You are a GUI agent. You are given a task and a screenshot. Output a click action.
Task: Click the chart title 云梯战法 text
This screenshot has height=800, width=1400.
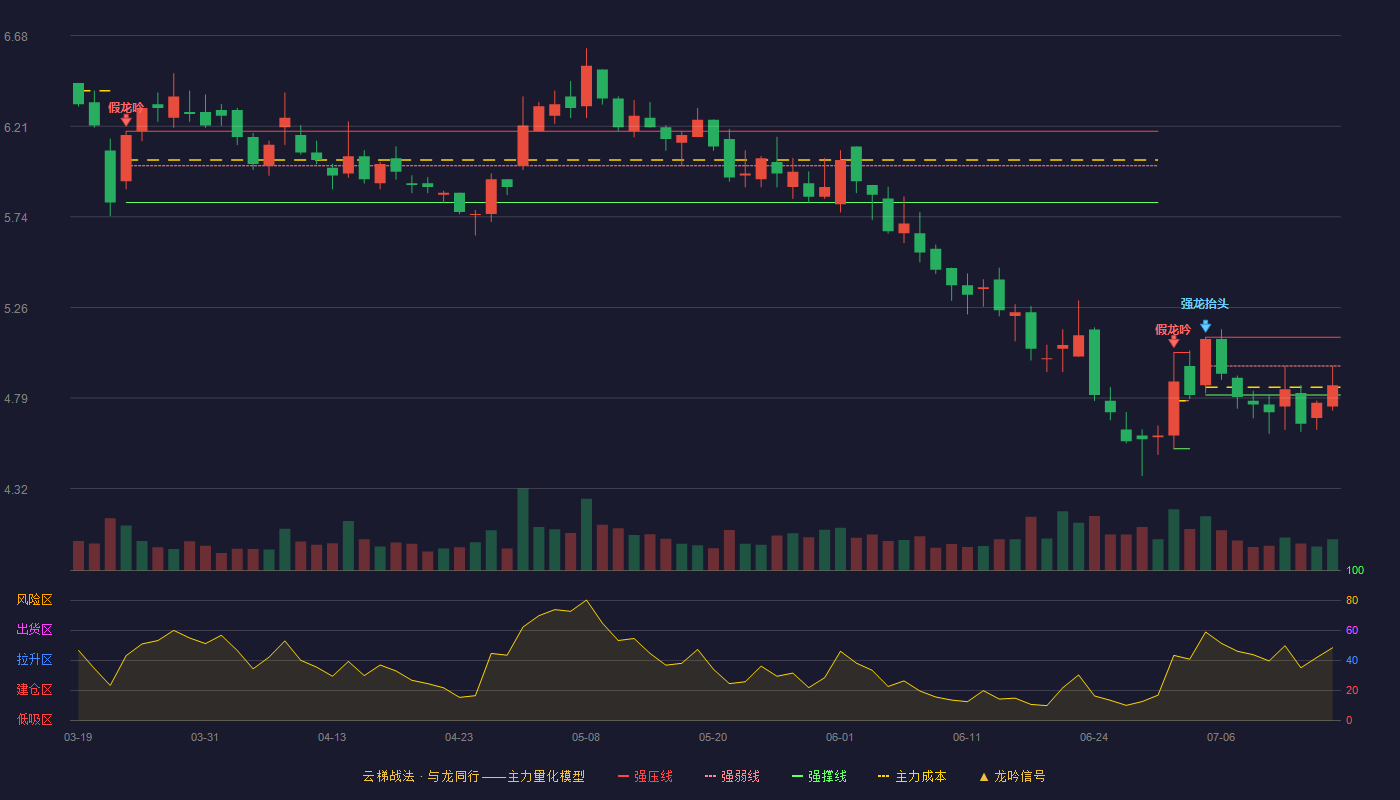[387, 776]
